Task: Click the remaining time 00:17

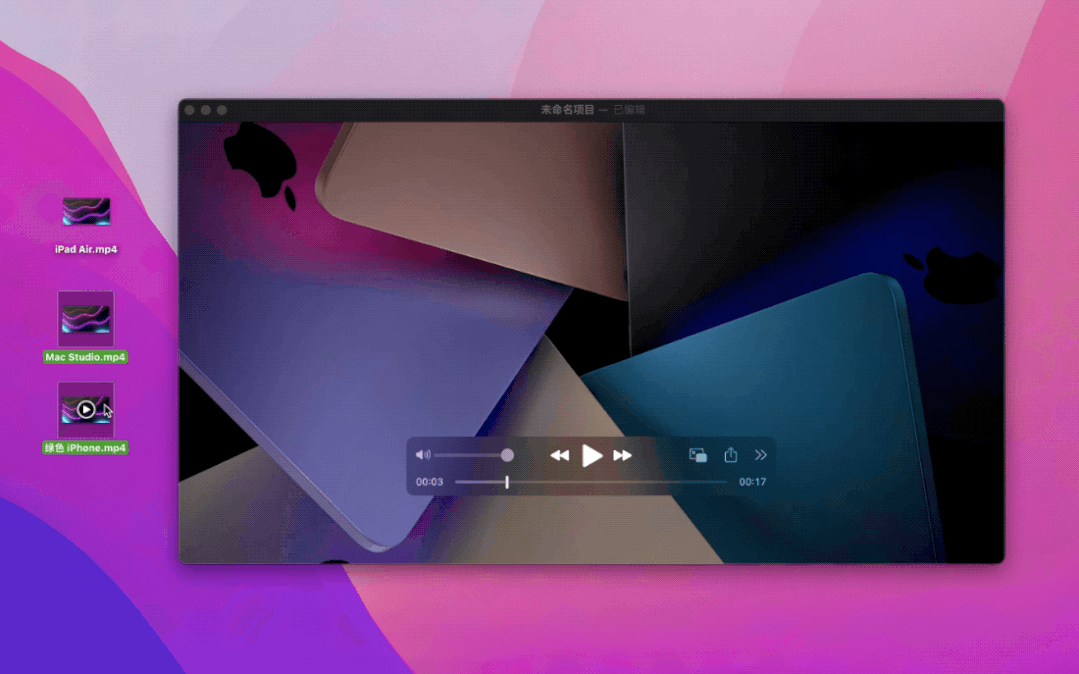Action: point(752,482)
